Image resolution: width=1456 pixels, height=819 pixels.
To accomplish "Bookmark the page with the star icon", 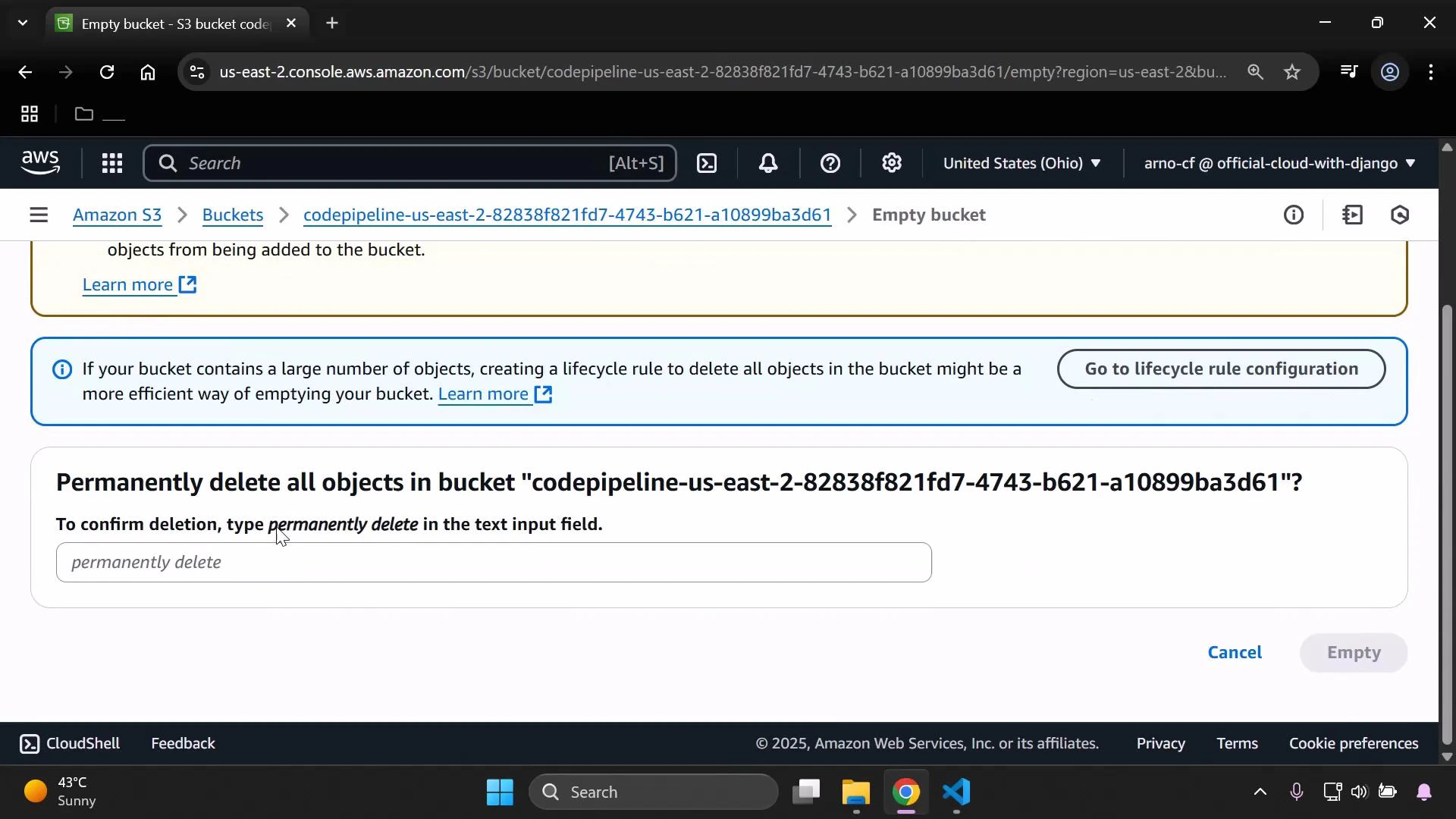I will point(1291,72).
